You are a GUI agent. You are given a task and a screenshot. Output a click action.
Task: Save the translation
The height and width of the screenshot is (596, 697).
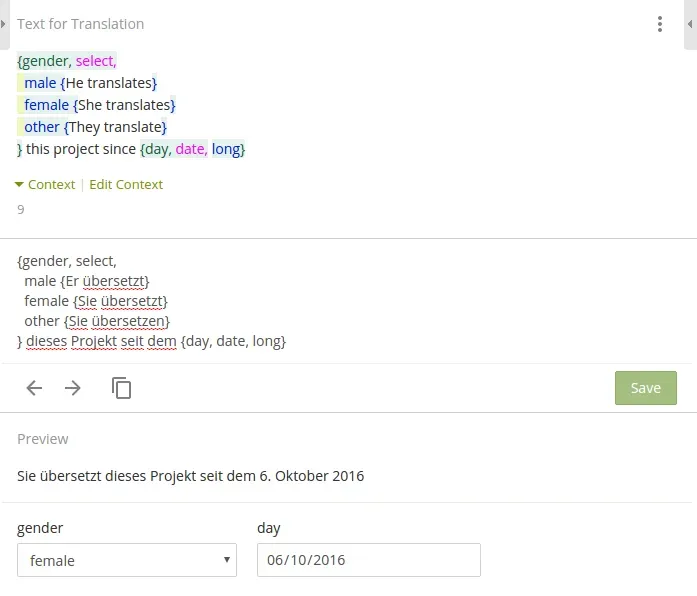[x=645, y=388]
